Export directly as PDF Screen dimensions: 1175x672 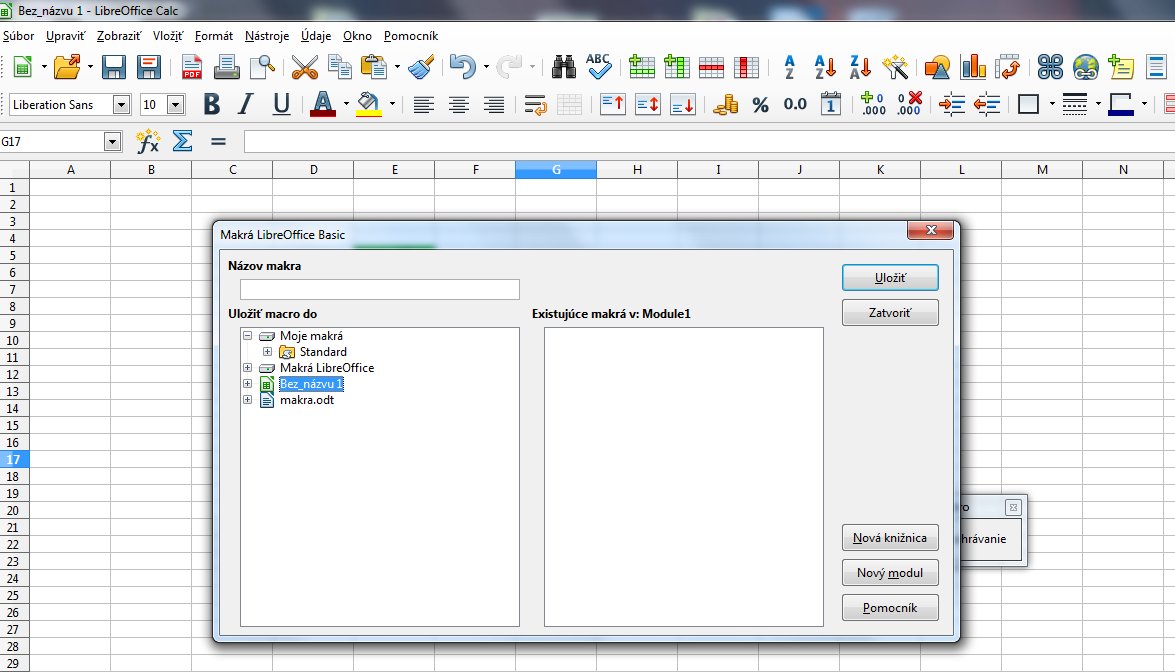pos(192,67)
